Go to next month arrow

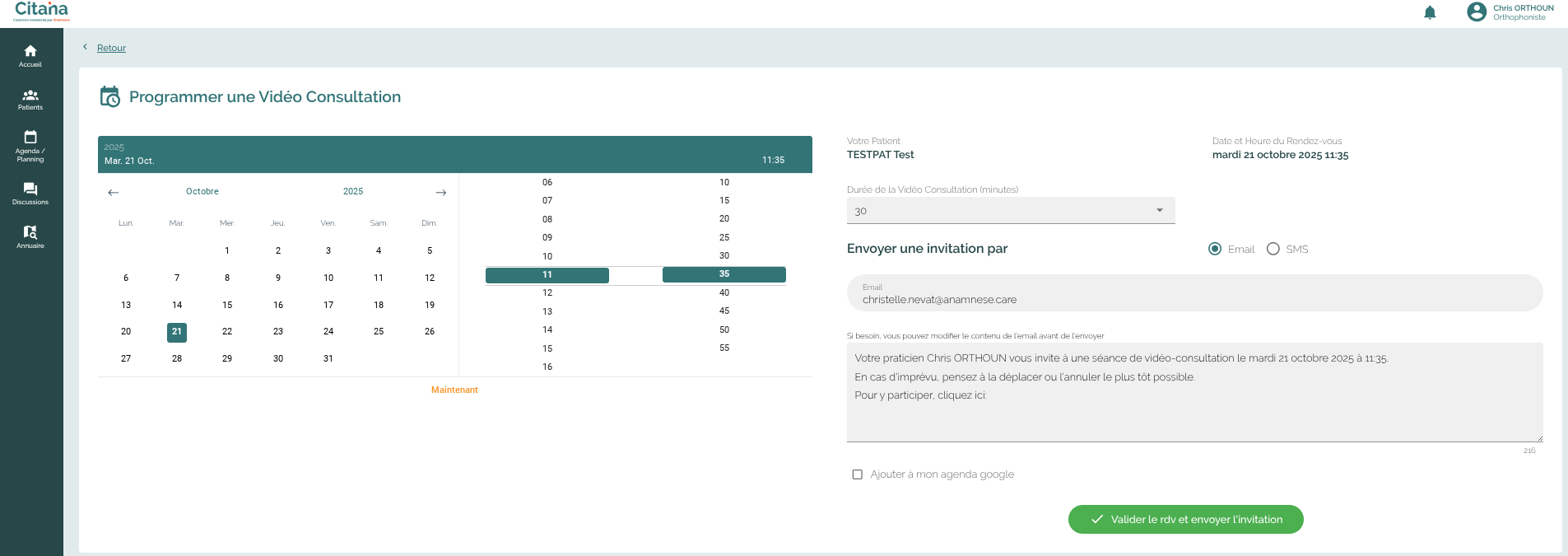[441, 192]
